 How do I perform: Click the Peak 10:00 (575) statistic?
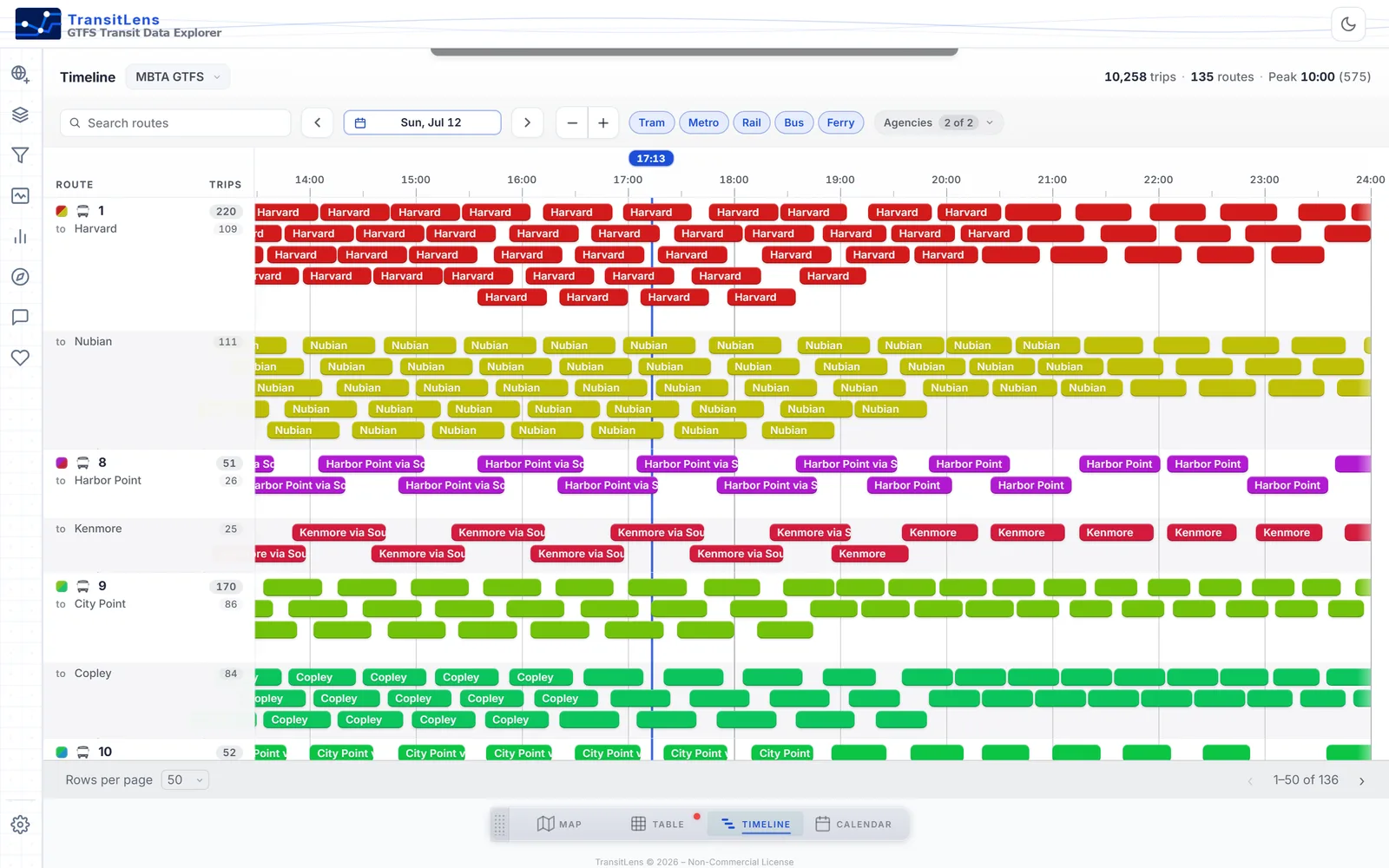tap(1320, 76)
